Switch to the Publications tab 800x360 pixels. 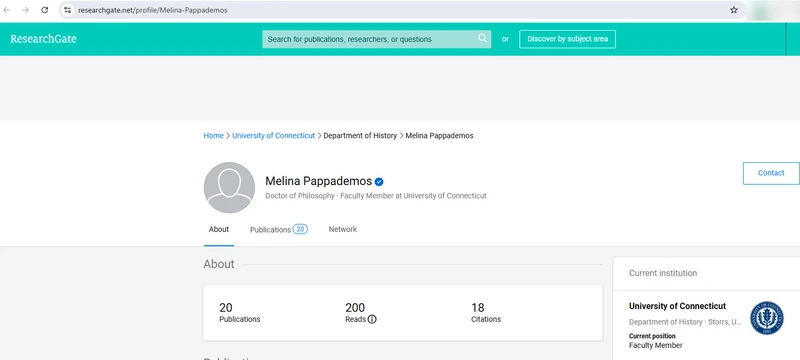pyautogui.click(x=279, y=229)
